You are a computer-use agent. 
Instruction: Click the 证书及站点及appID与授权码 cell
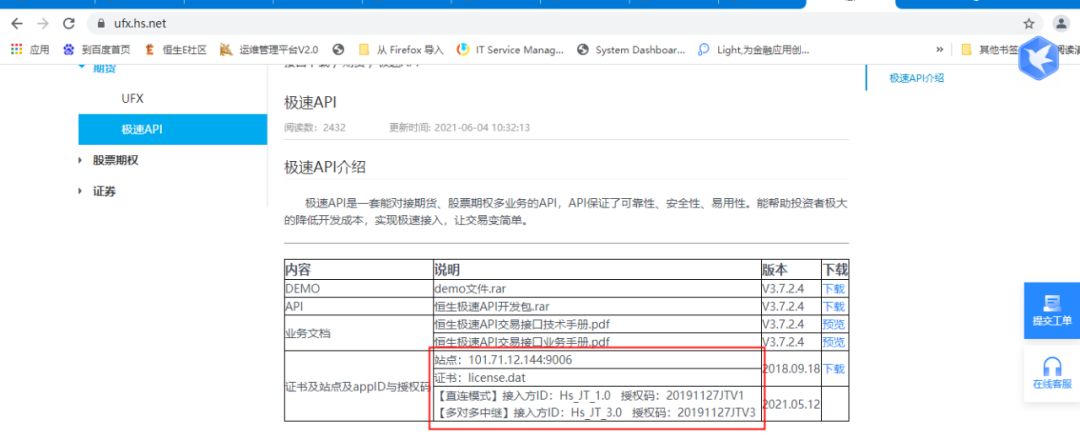(x=358, y=386)
